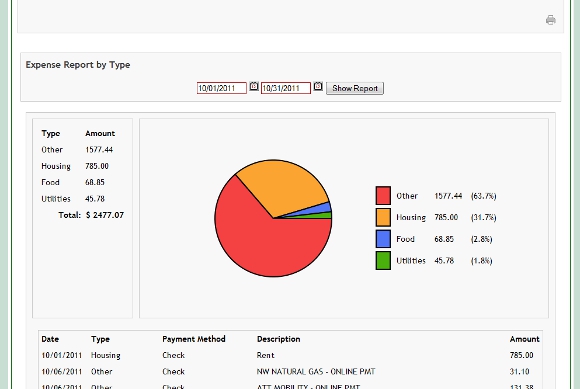580x389 pixels.
Task: Click the Check cell in Rent row
Action: tap(173, 355)
